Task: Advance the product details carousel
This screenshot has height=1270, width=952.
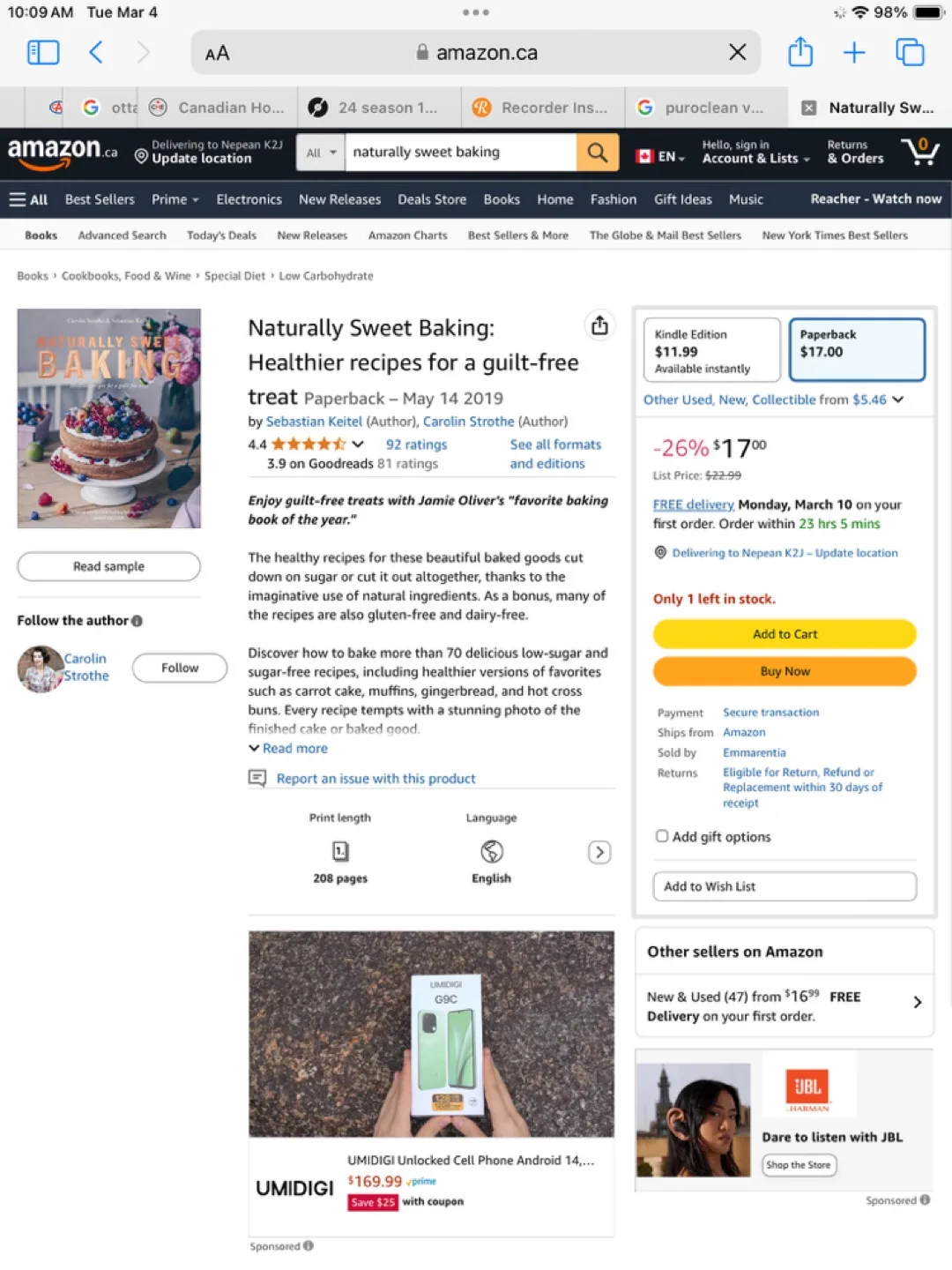Action: pyautogui.click(x=599, y=852)
